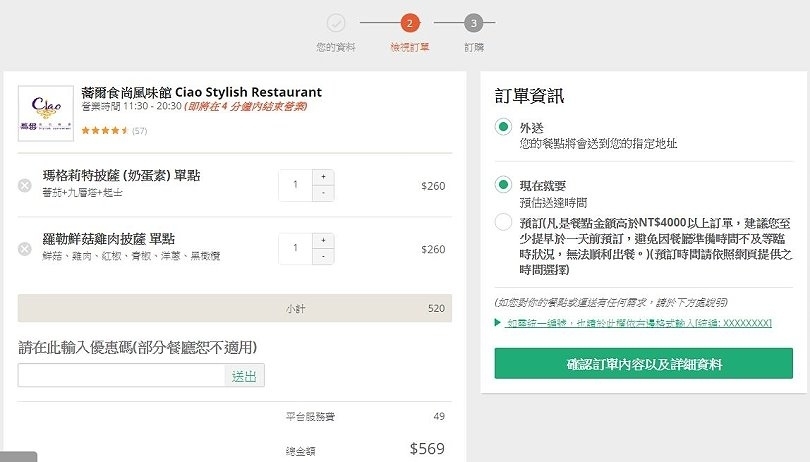Increase chicken pizza quantity
The image size is (810, 462).
coord(324,240)
